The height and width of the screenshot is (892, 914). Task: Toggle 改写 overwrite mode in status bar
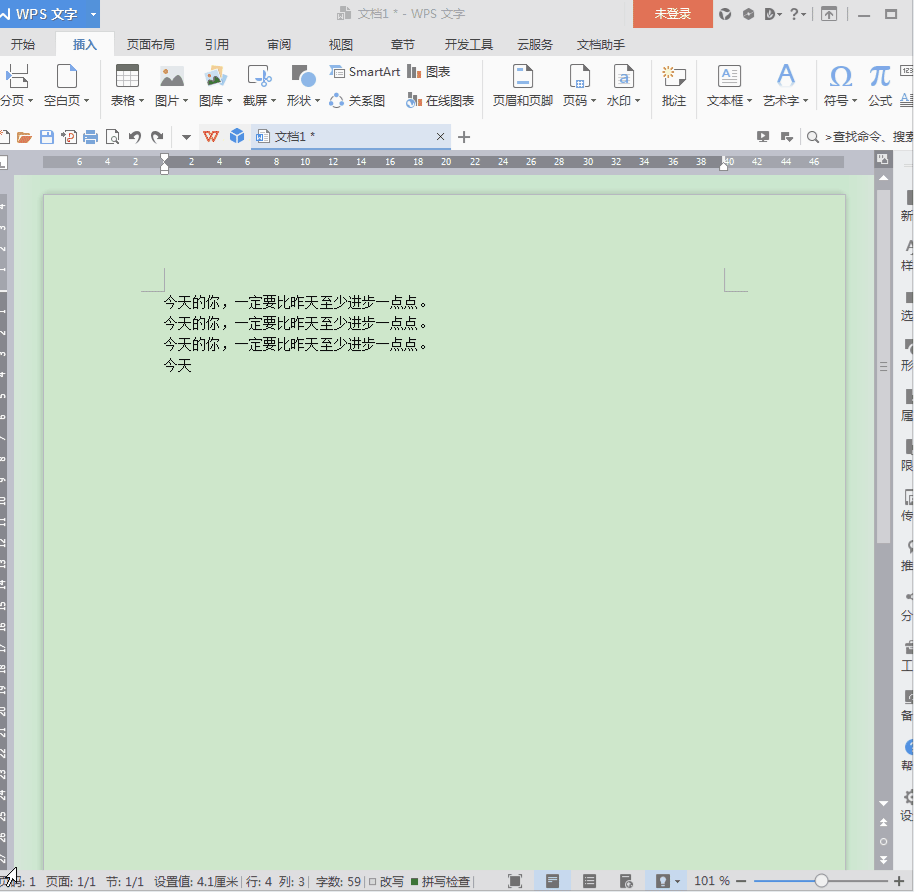(x=386, y=882)
